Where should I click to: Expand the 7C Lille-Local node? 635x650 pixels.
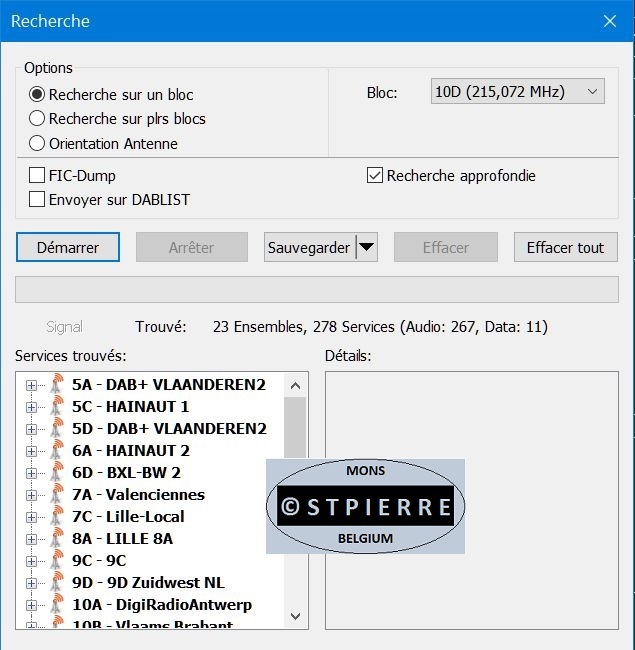[31, 517]
